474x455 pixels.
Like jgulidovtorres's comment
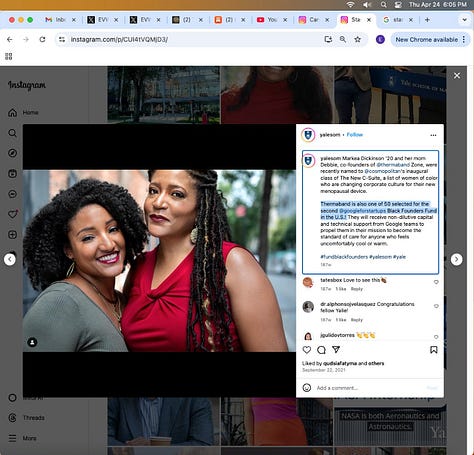click(436, 337)
